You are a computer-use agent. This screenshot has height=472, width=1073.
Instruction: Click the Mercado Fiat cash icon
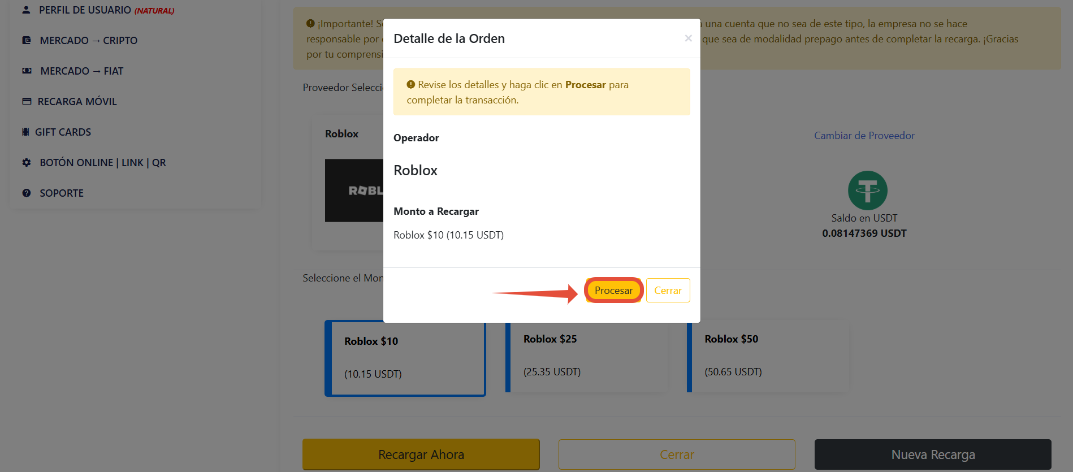26,70
